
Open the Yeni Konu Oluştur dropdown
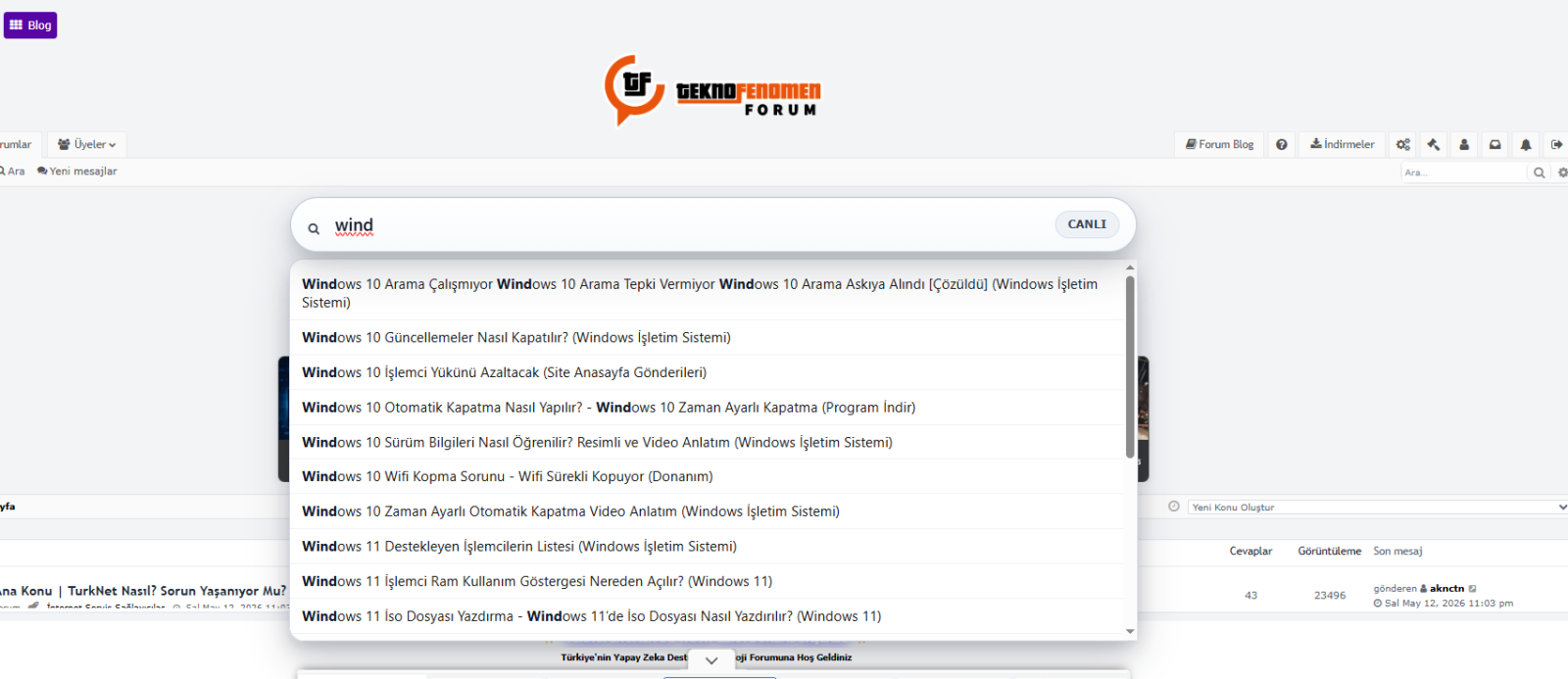point(1378,508)
